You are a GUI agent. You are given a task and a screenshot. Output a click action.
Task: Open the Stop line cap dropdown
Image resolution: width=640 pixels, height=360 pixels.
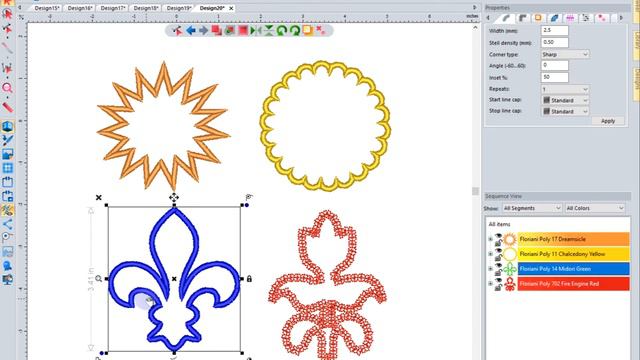coord(565,111)
